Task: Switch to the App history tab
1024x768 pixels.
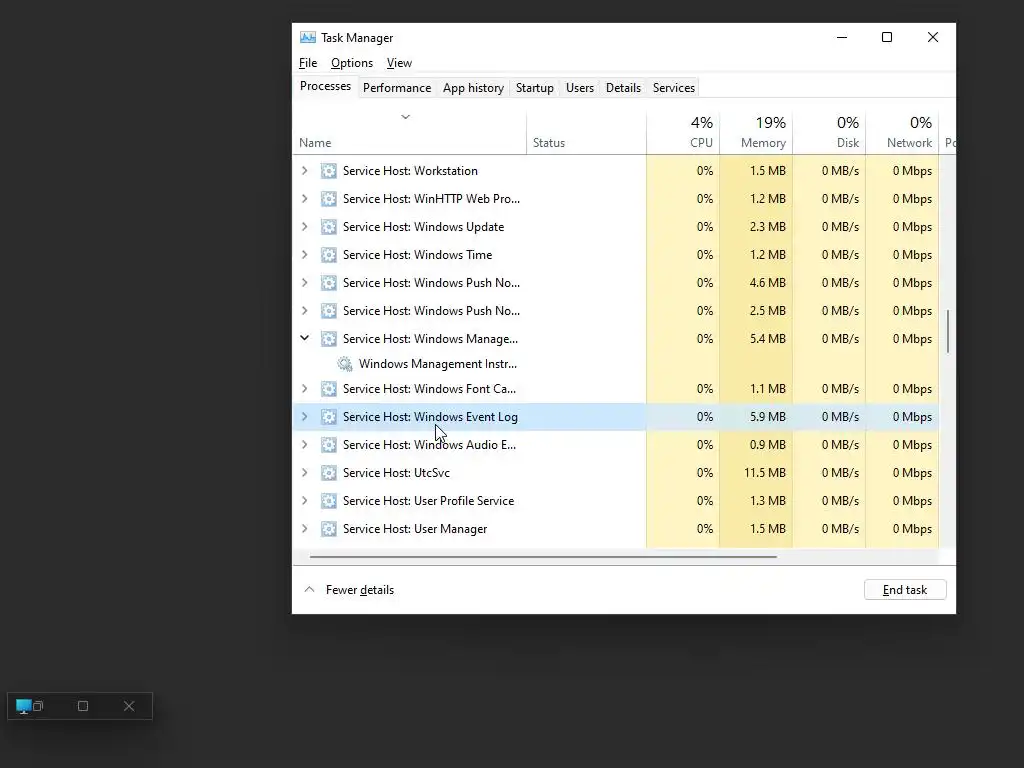Action: [x=473, y=88]
